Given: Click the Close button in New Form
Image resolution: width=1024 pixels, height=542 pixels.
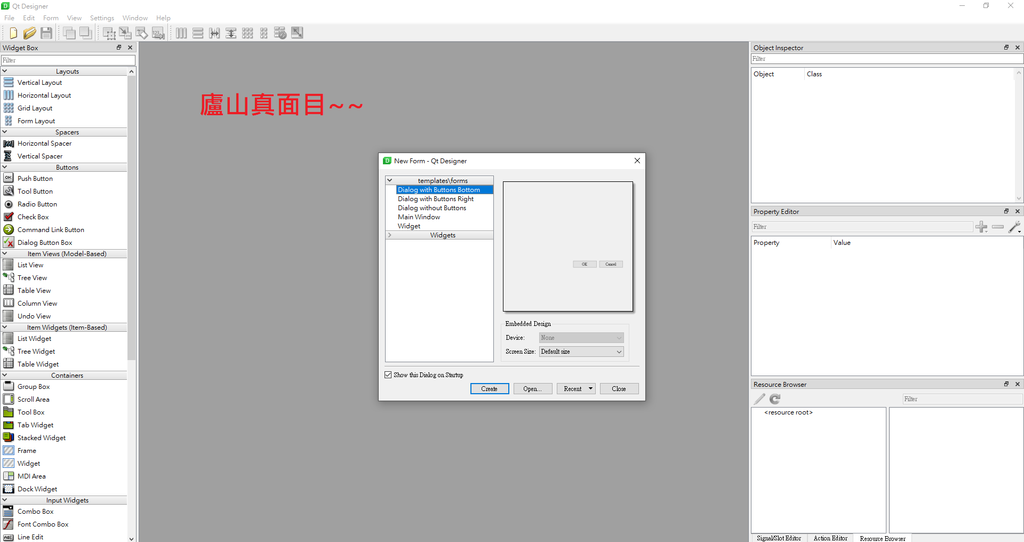Looking at the screenshot, I should [619, 389].
